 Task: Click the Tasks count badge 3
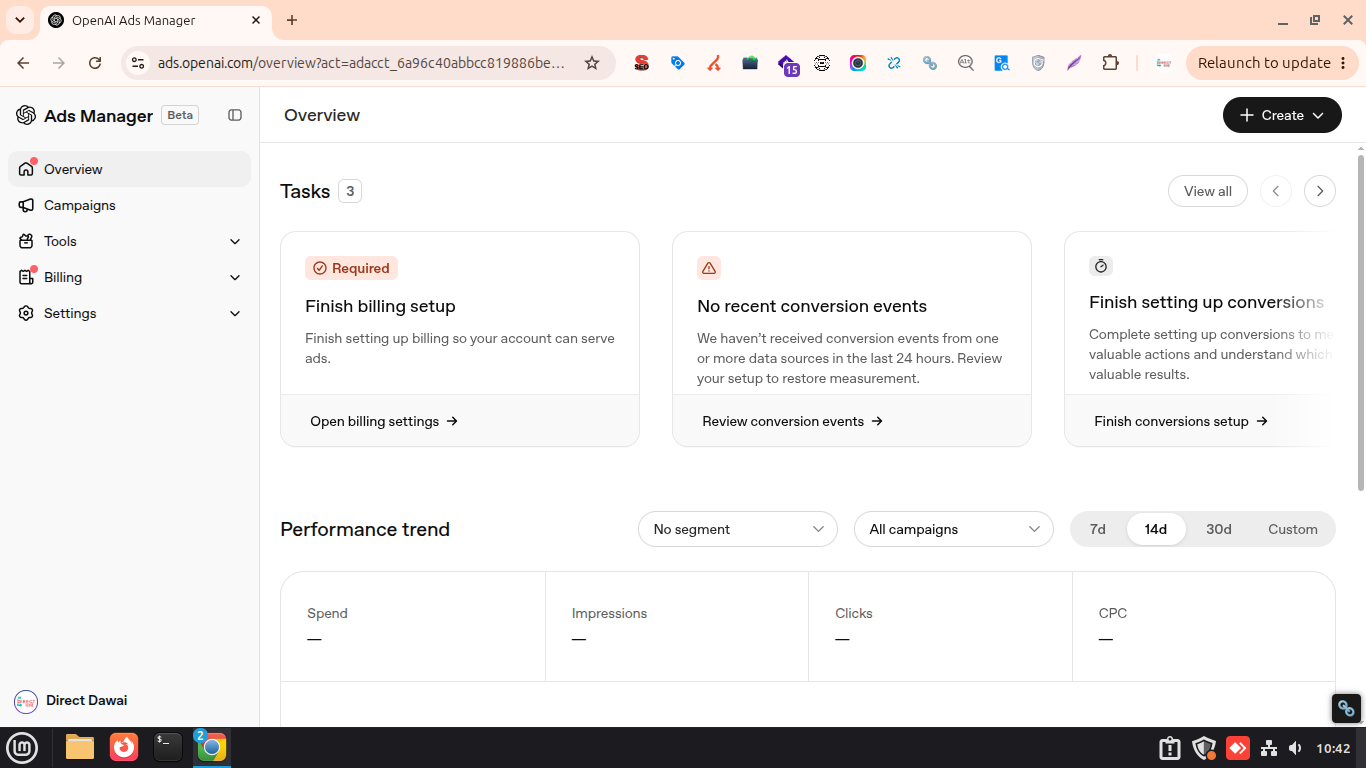pos(350,191)
